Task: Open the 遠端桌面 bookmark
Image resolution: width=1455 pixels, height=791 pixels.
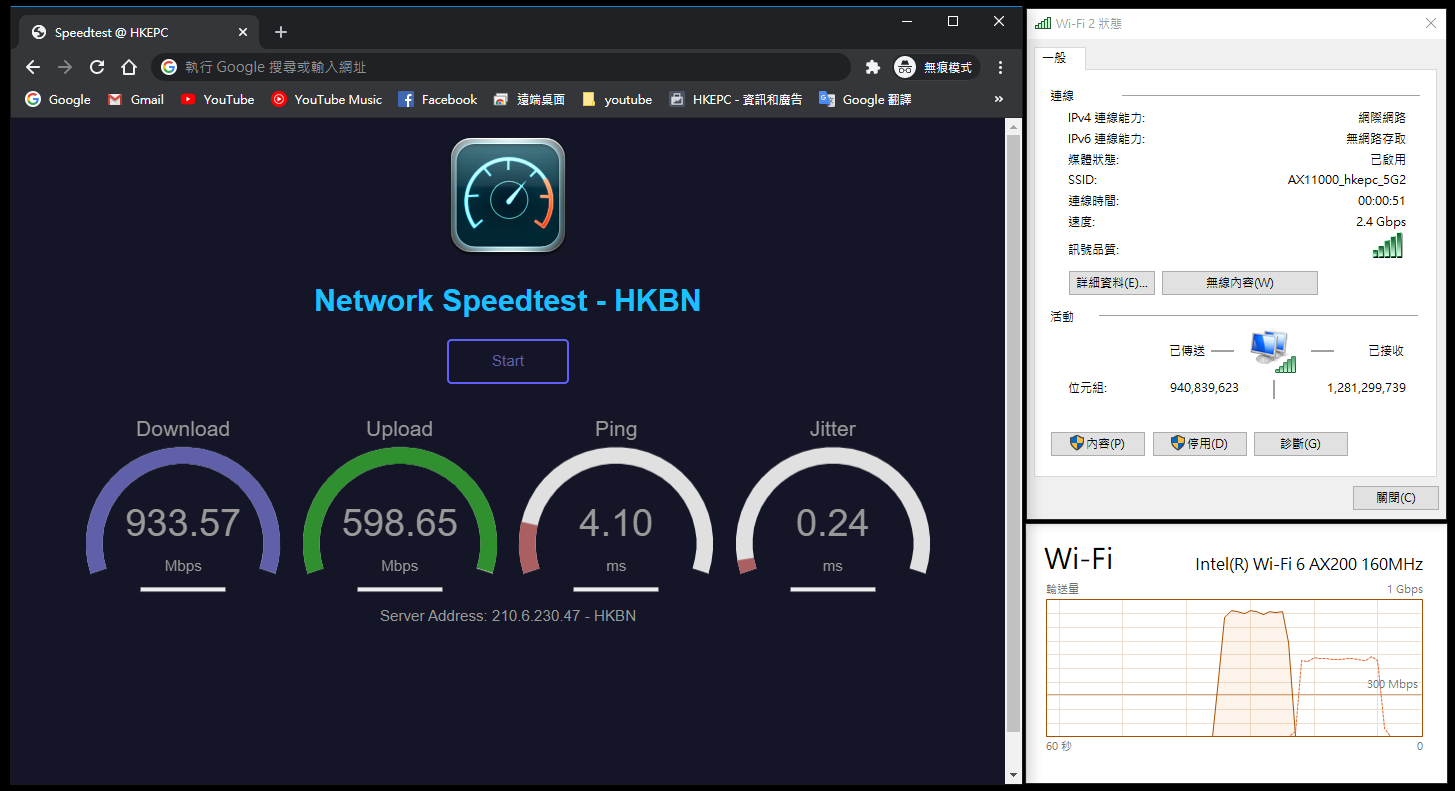Action: (529, 99)
